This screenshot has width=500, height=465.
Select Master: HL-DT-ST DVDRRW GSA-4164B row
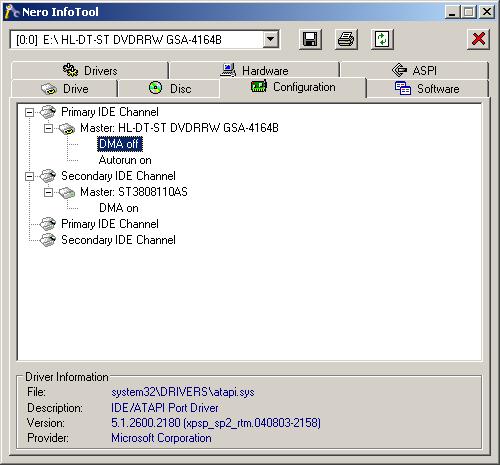[179, 128]
